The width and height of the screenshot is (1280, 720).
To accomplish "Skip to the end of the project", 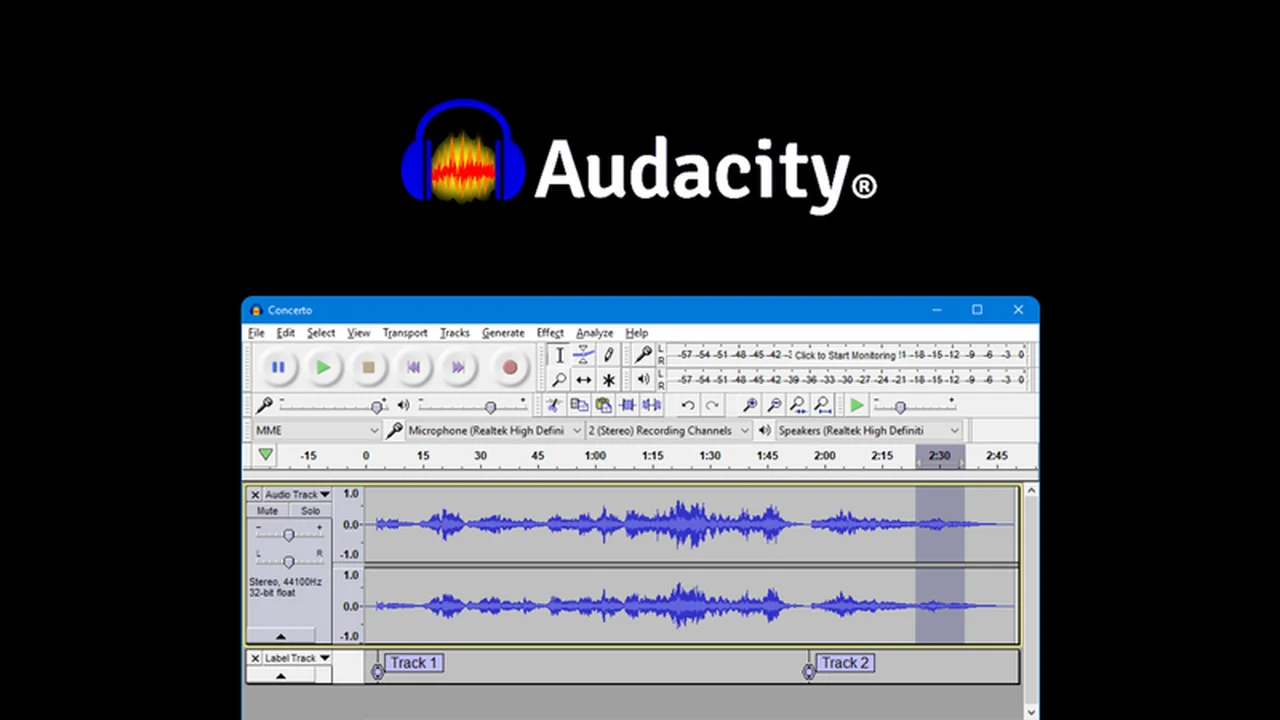I will tap(458, 367).
